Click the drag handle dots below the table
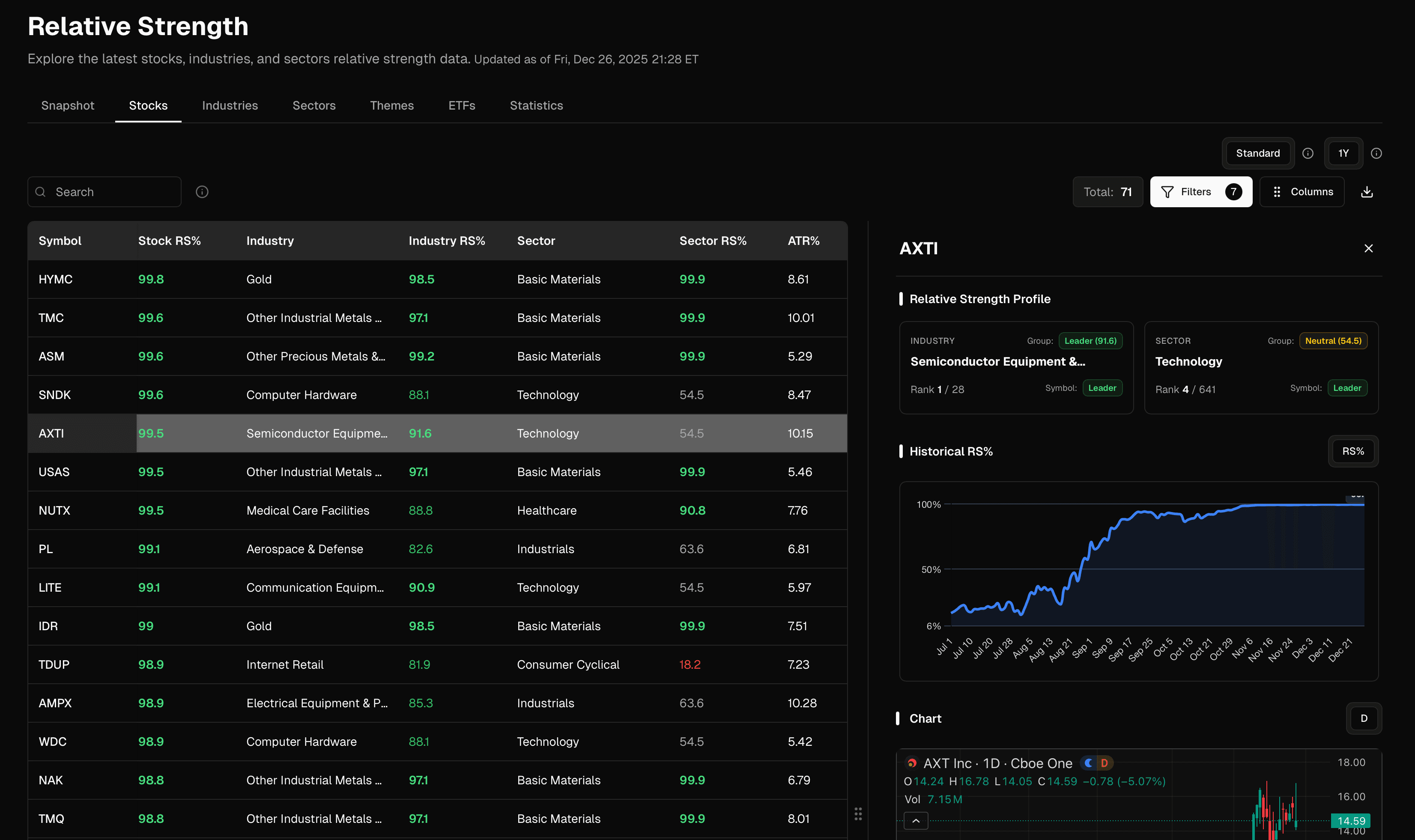 tap(858, 814)
